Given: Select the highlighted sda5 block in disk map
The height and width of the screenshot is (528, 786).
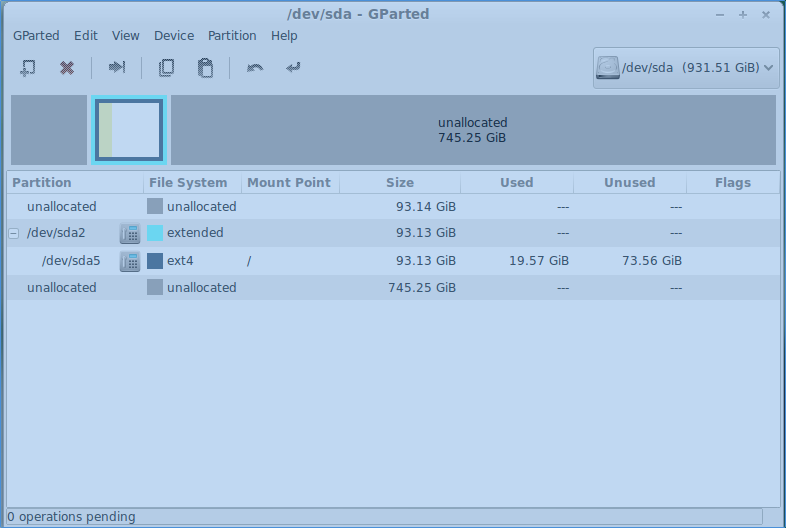Looking at the screenshot, I should (x=129, y=130).
